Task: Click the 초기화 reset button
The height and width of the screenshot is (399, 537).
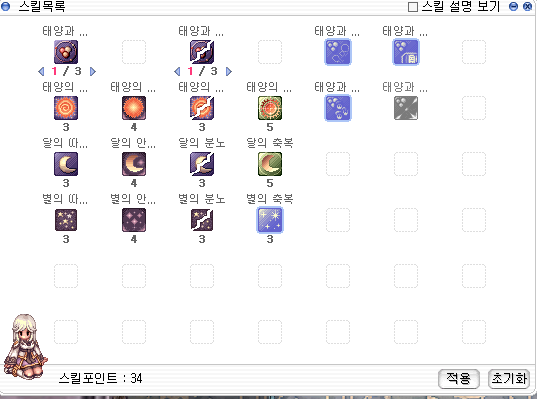Action: click(509, 379)
